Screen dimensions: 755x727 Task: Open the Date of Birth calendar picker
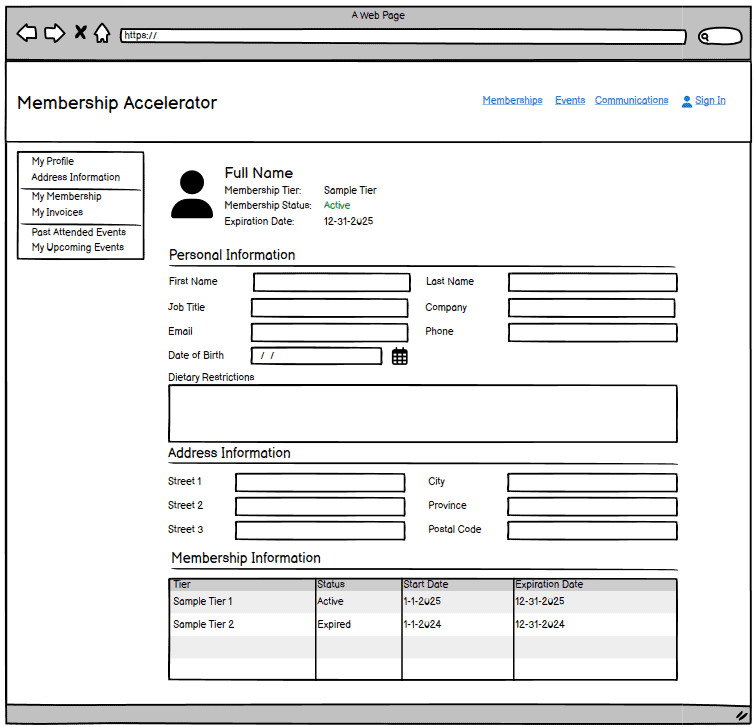tap(399, 356)
